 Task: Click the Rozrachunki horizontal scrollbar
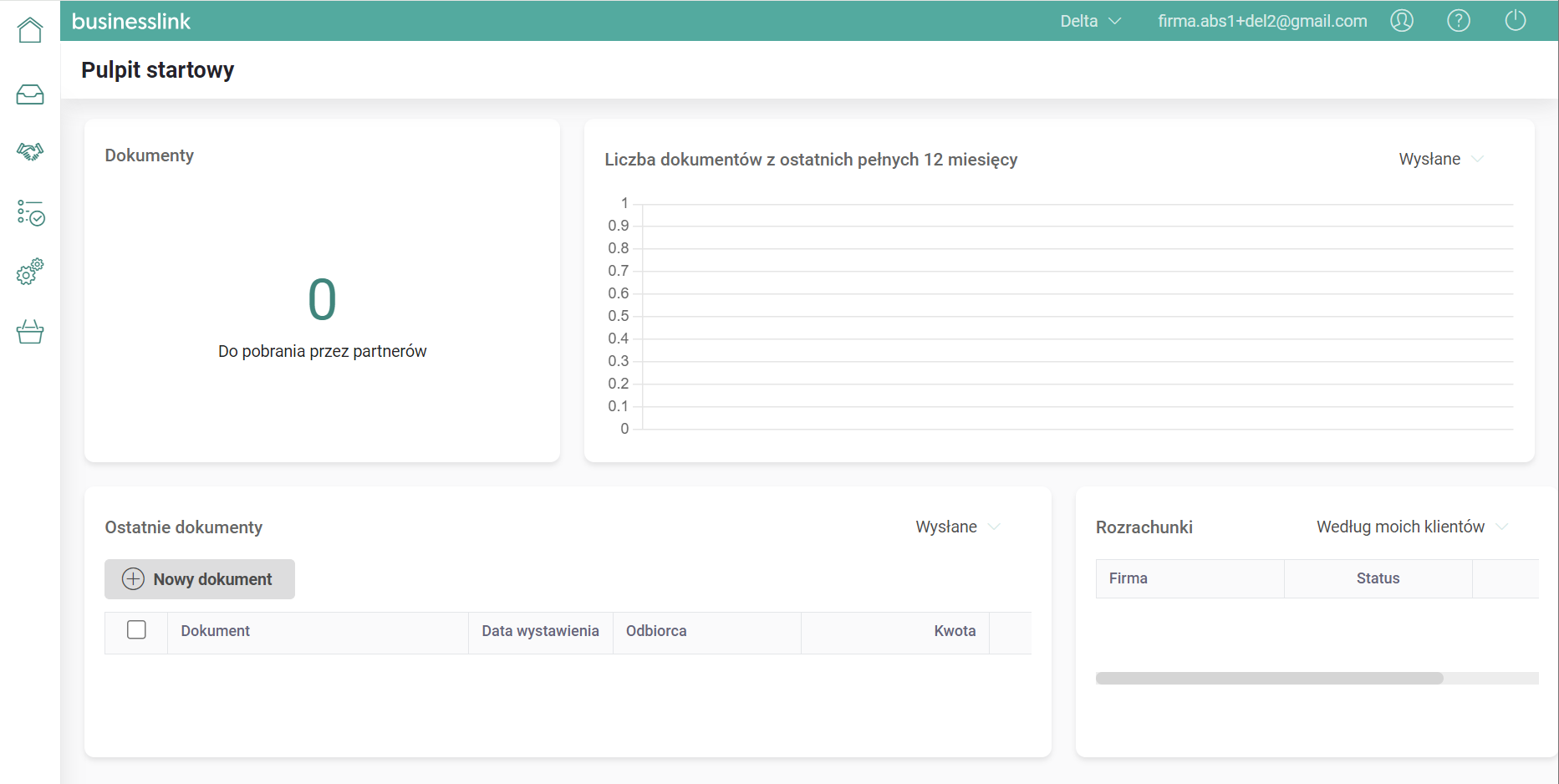point(1270,679)
